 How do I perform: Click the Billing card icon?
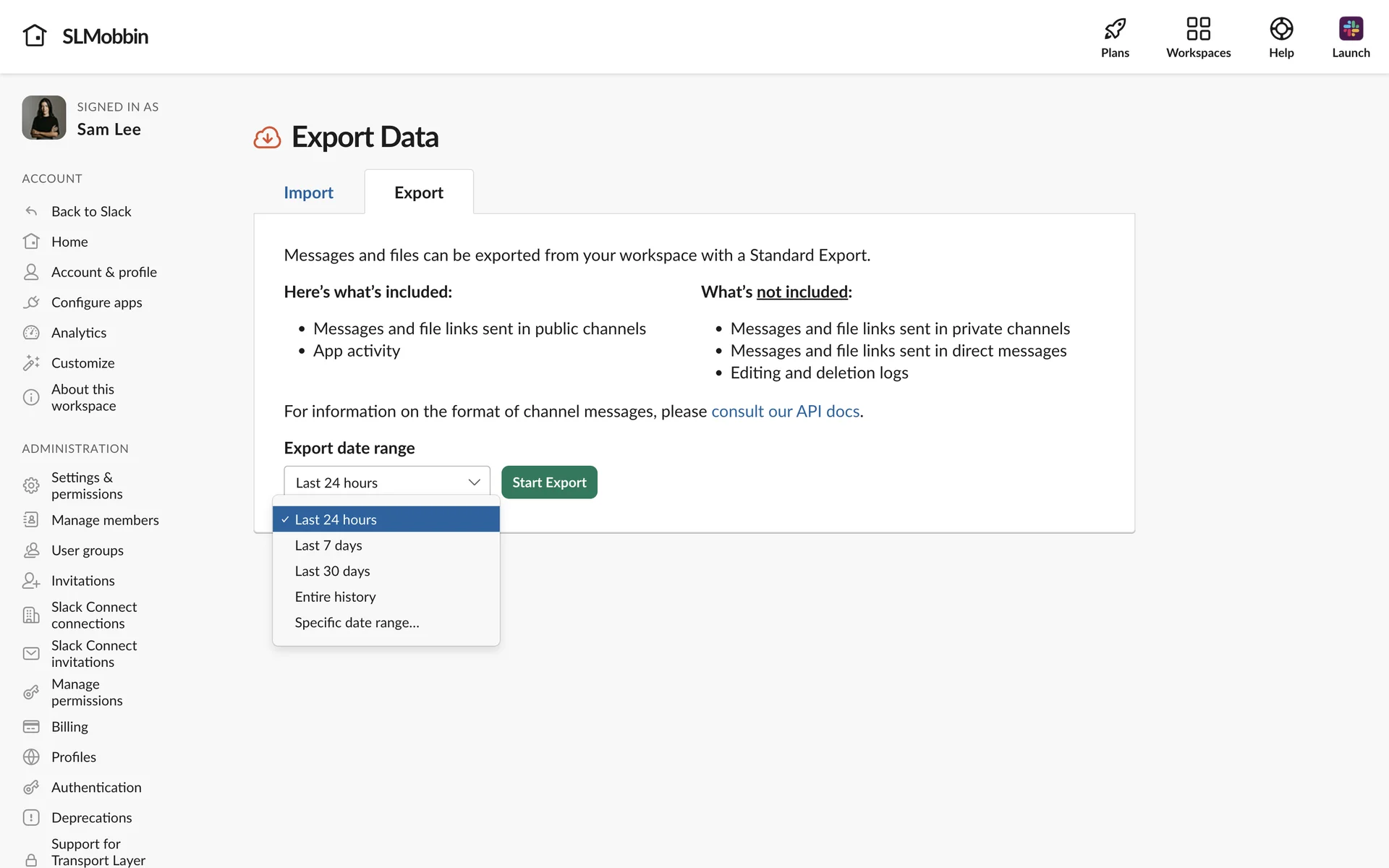pyautogui.click(x=31, y=726)
